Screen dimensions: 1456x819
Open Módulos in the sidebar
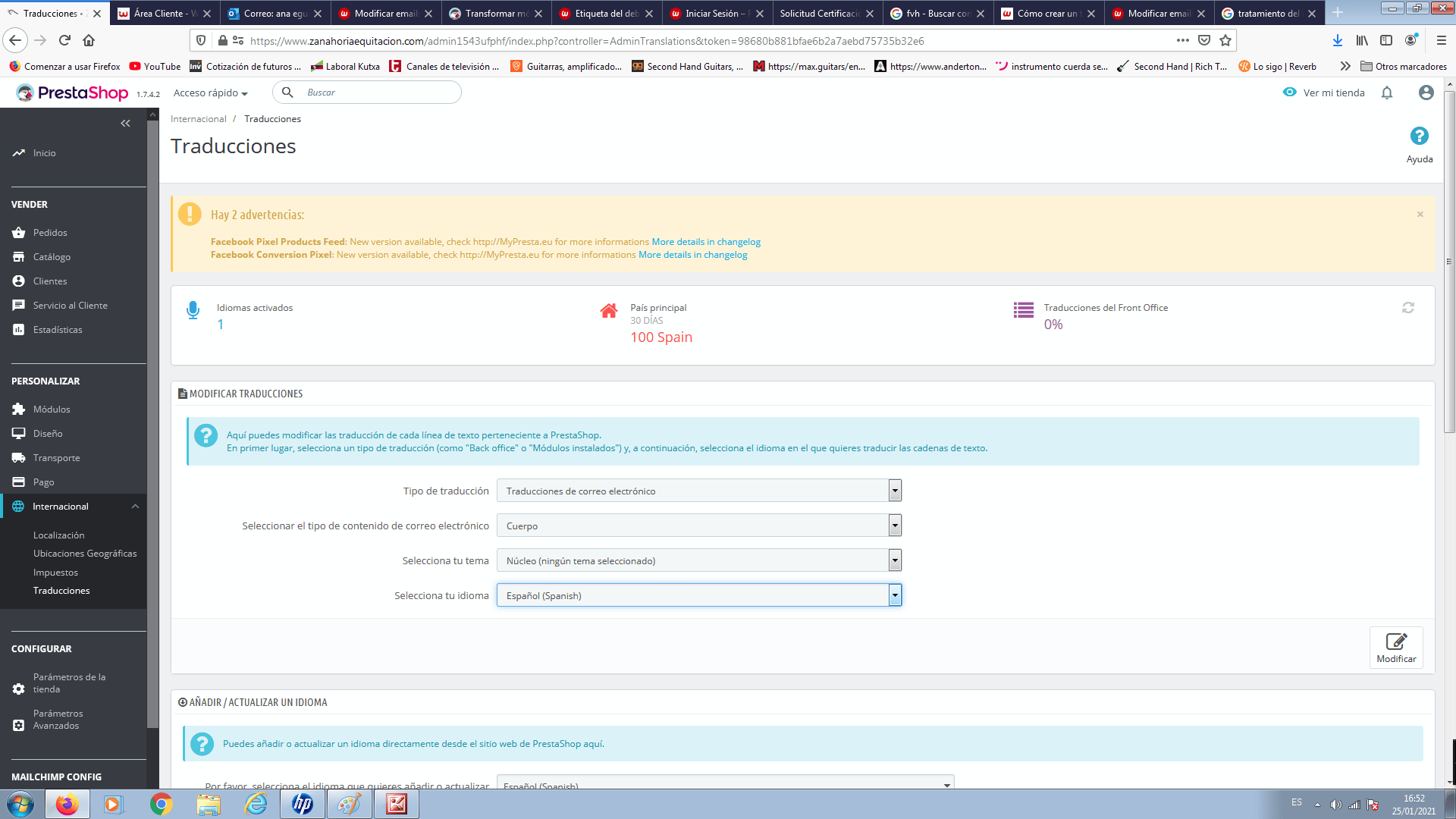[x=52, y=409]
